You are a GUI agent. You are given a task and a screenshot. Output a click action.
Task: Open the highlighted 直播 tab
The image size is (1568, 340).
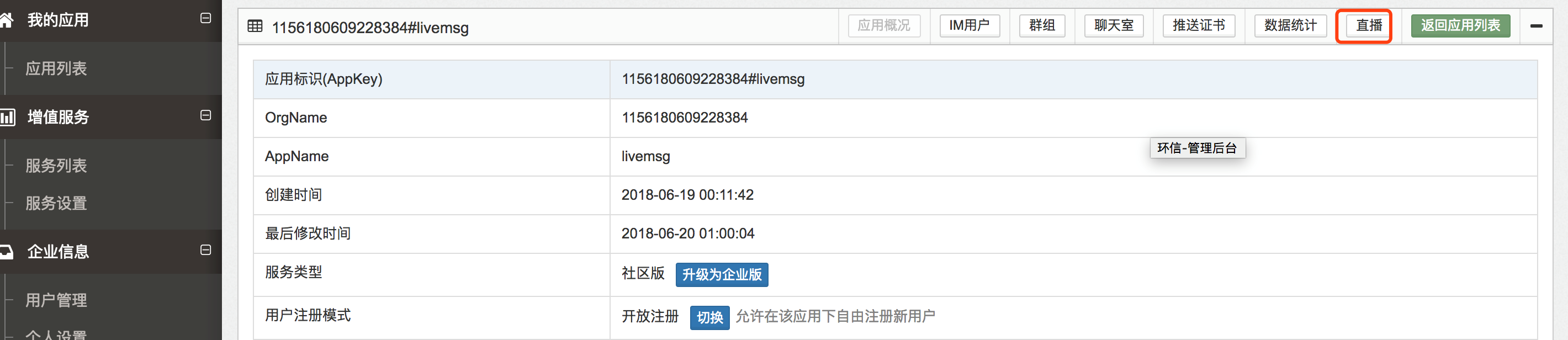(1368, 25)
